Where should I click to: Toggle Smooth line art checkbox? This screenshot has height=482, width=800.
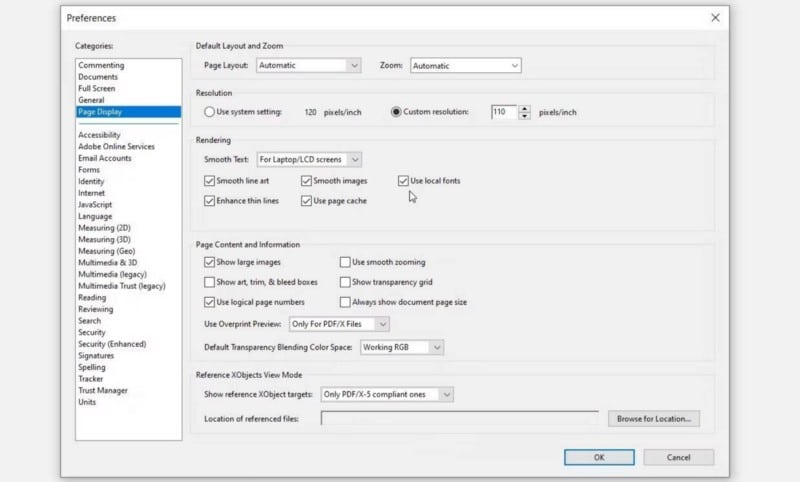point(209,181)
